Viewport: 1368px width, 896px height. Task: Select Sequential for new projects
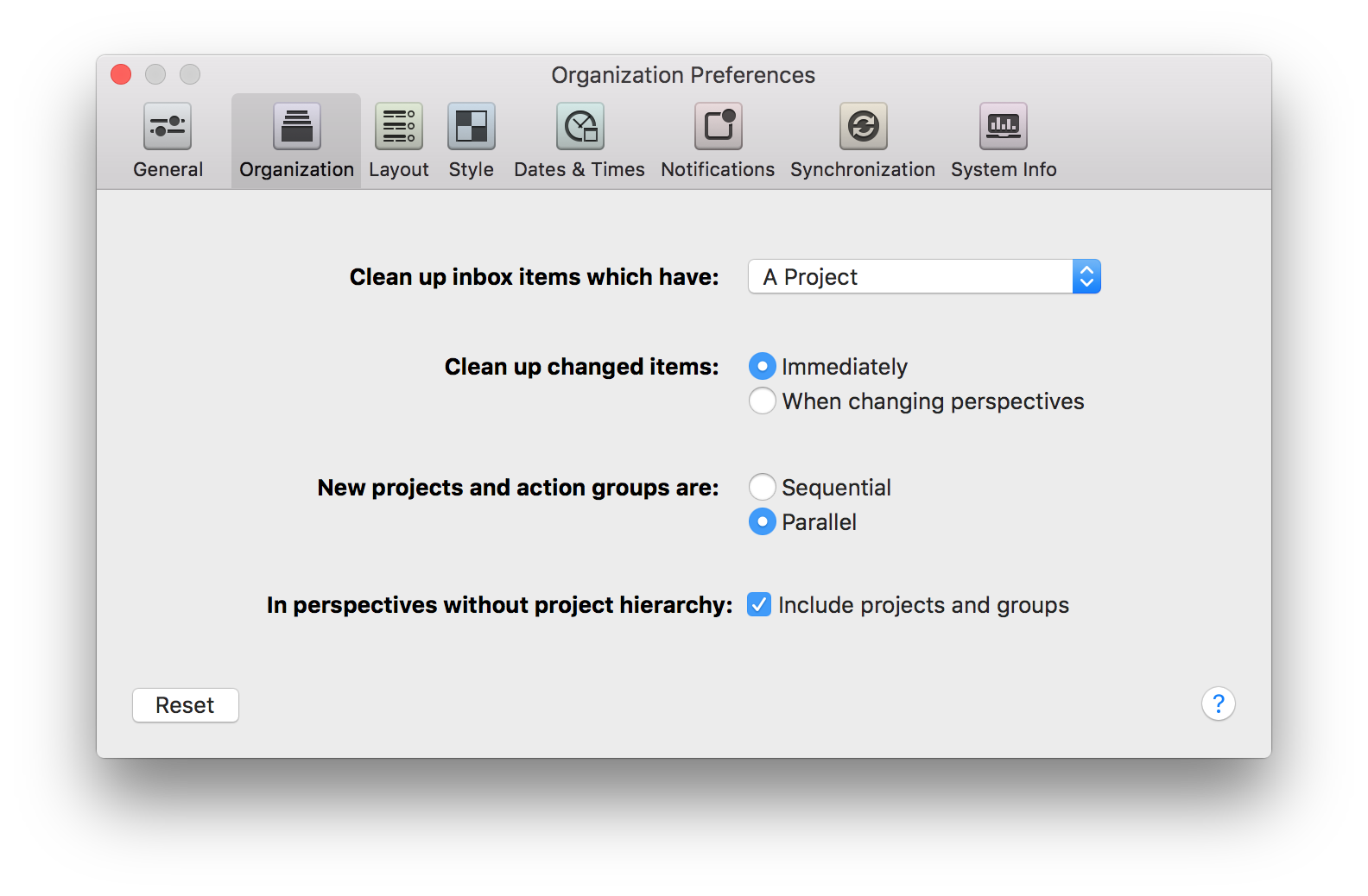pyautogui.click(x=762, y=487)
